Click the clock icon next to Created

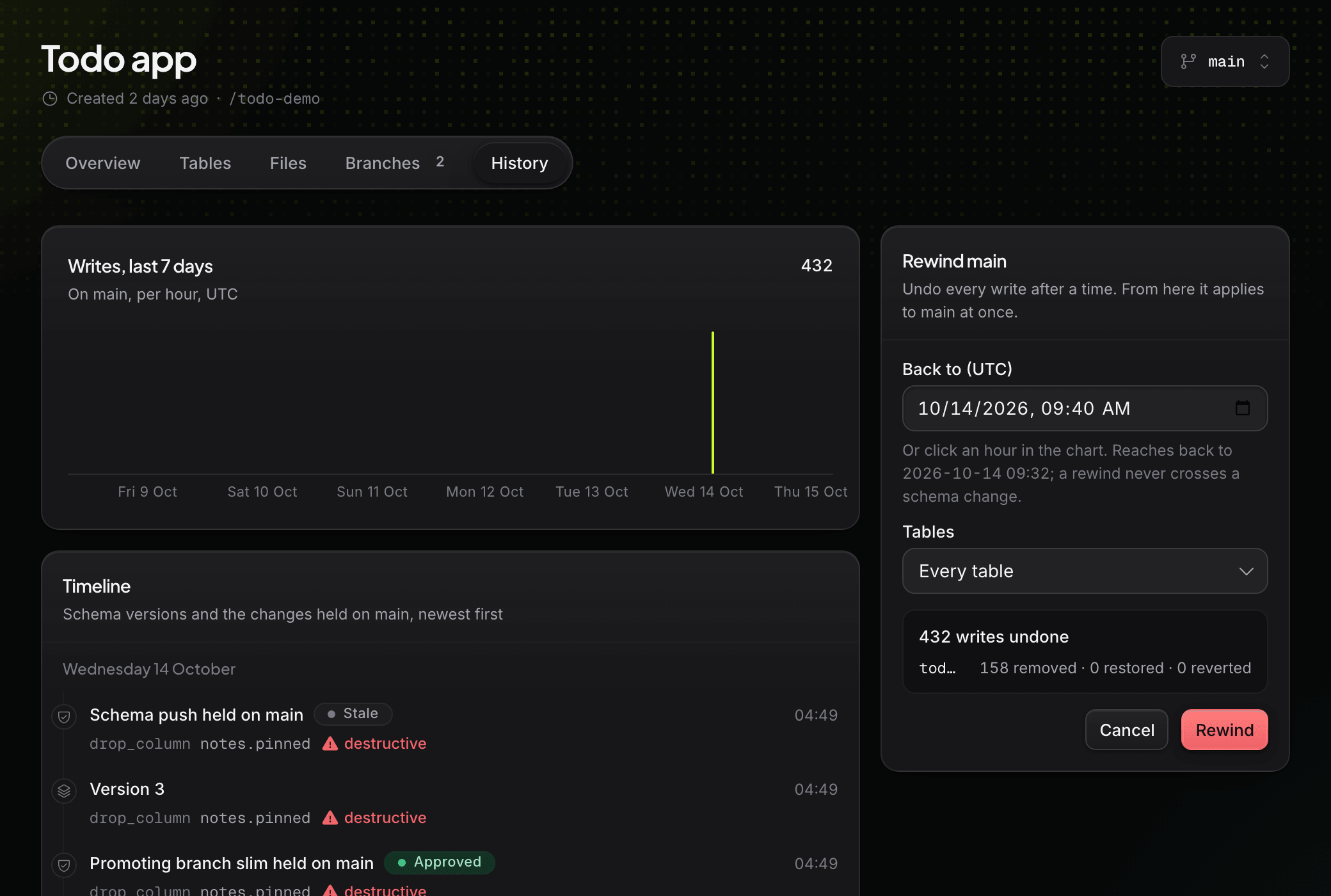click(50, 99)
